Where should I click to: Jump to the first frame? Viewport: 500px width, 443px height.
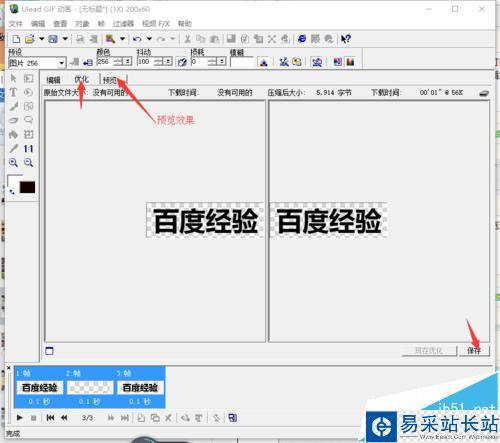[50, 418]
